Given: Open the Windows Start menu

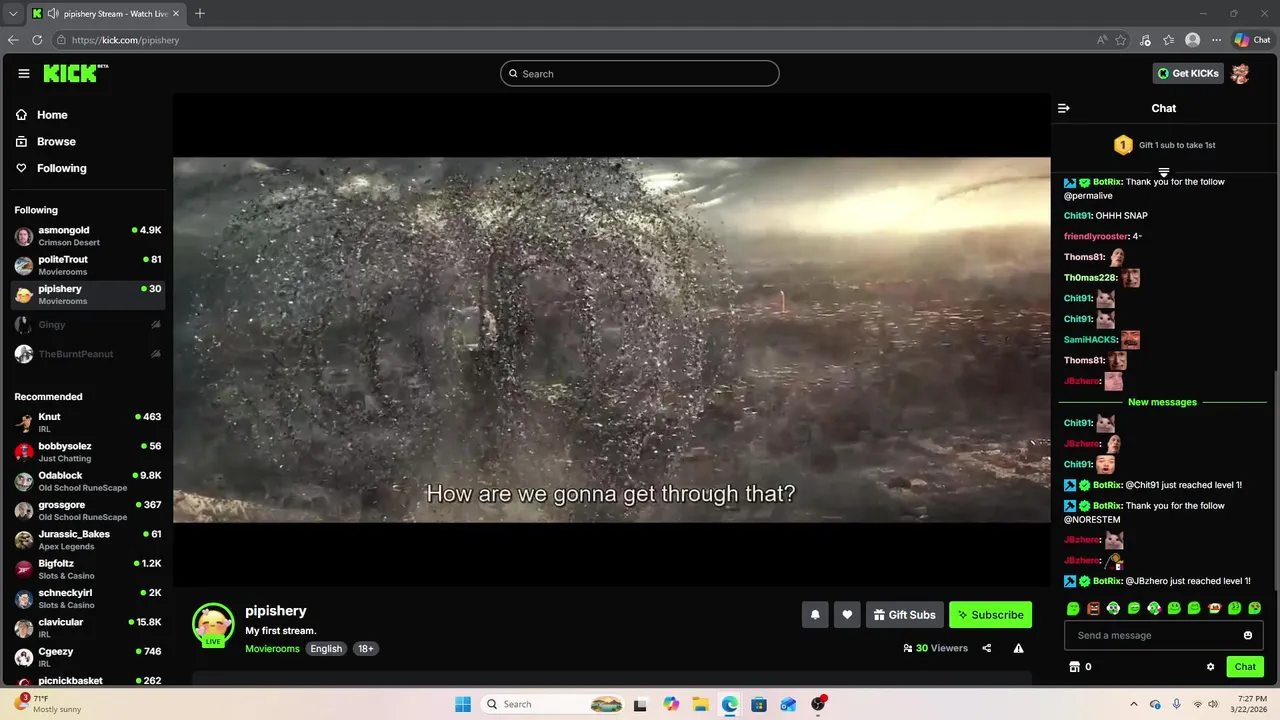Looking at the screenshot, I should click(x=463, y=704).
